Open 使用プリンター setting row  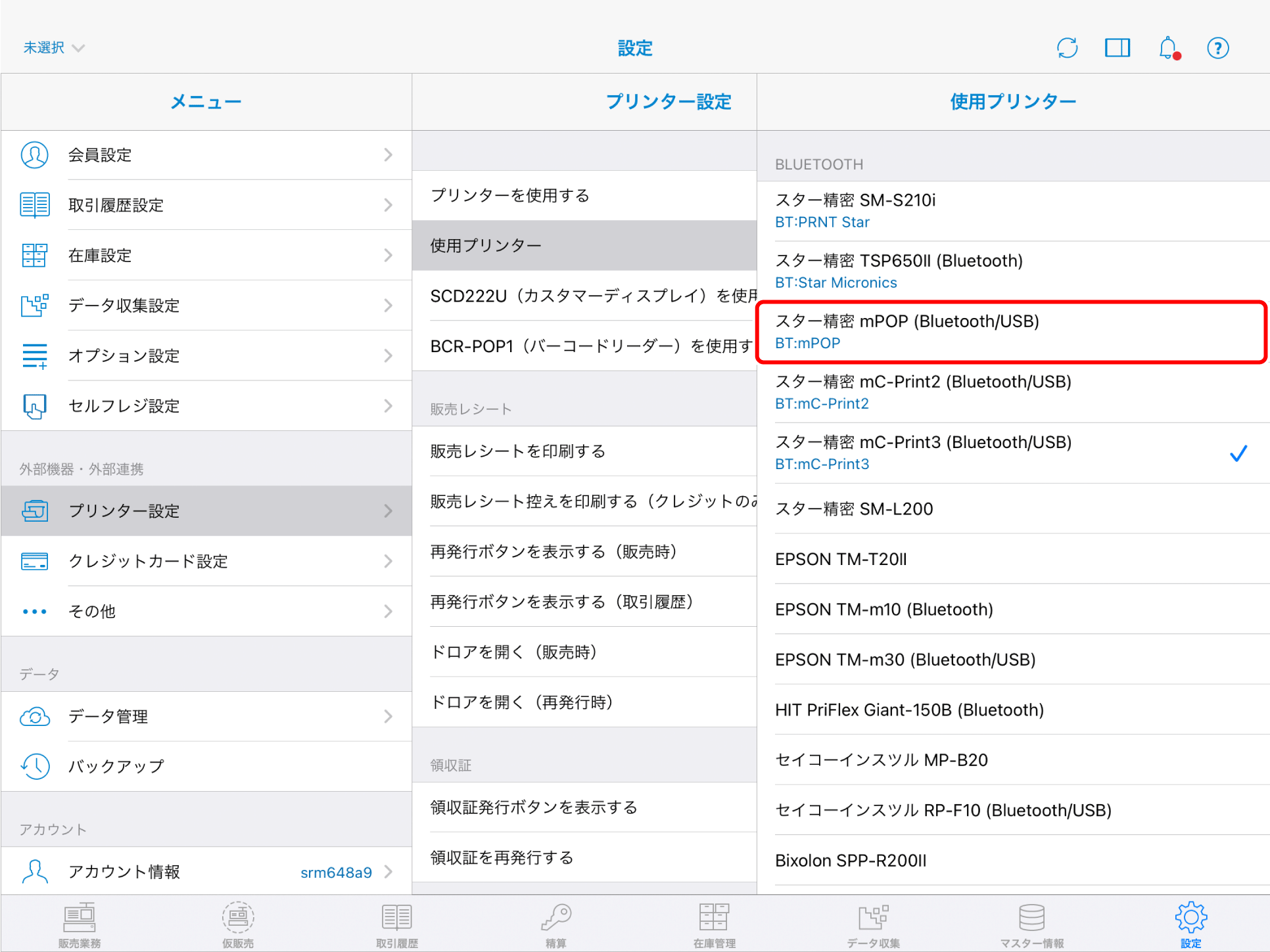(x=584, y=246)
